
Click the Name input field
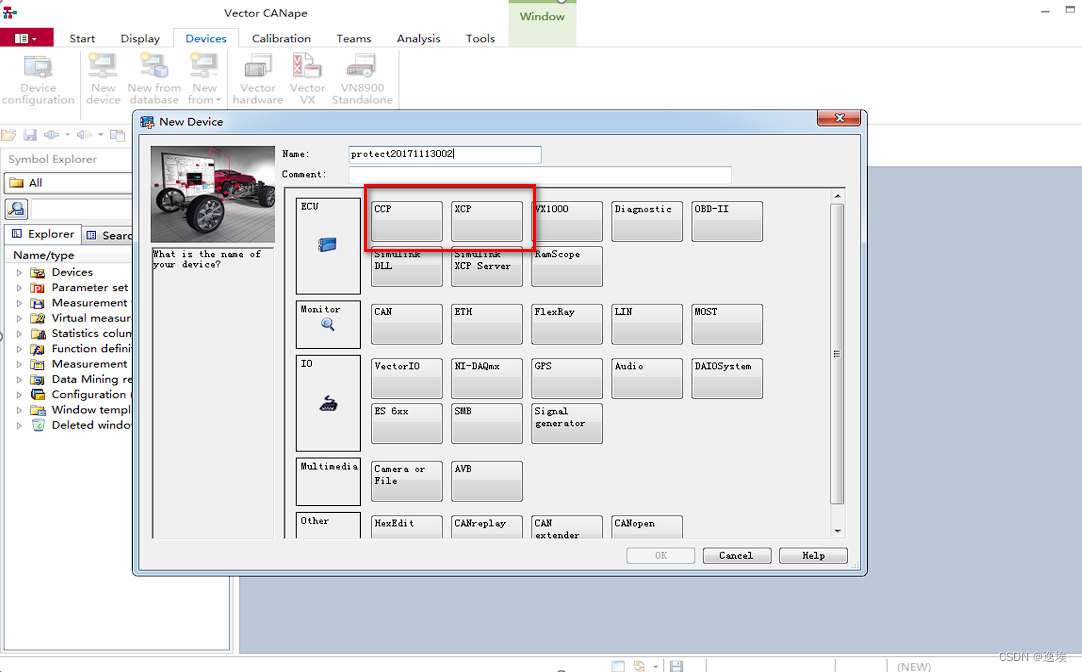(x=444, y=154)
